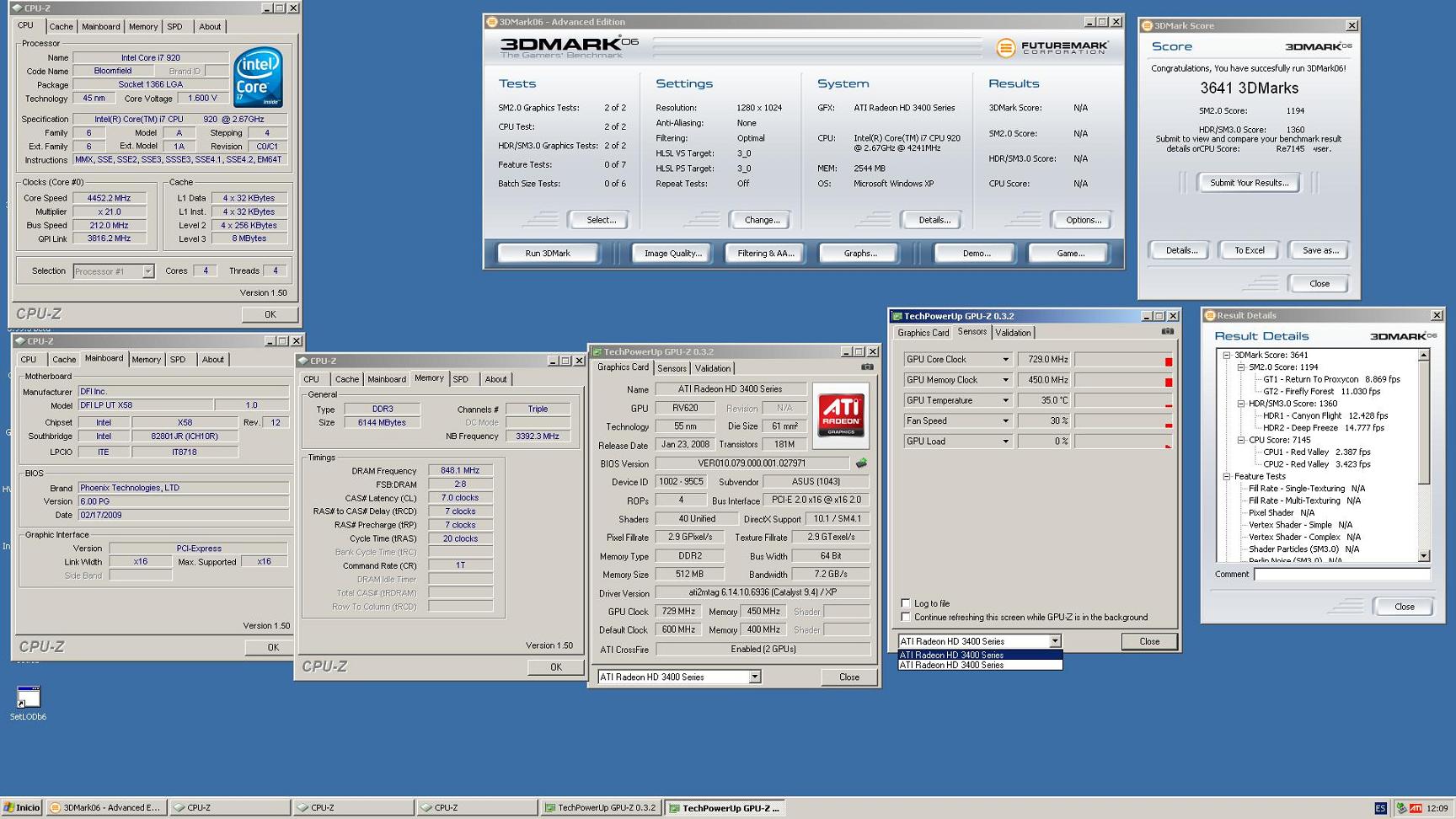Screen dimensions: 1456x819
Task: Close the Result Details dialog with Close button
Action: click(x=1404, y=607)
